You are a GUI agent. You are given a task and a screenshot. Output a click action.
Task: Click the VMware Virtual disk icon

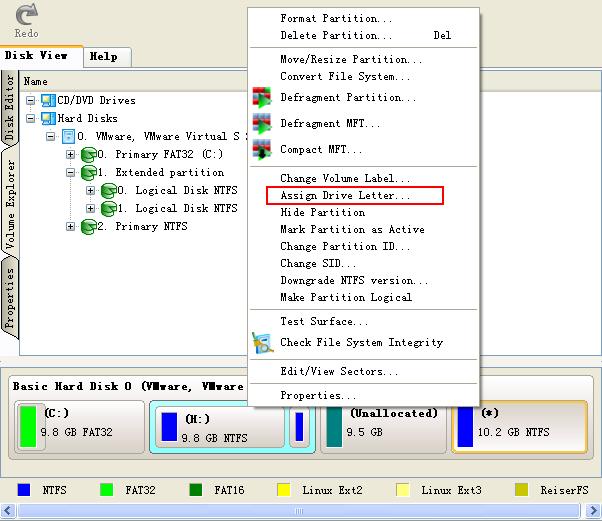point(68,136)
